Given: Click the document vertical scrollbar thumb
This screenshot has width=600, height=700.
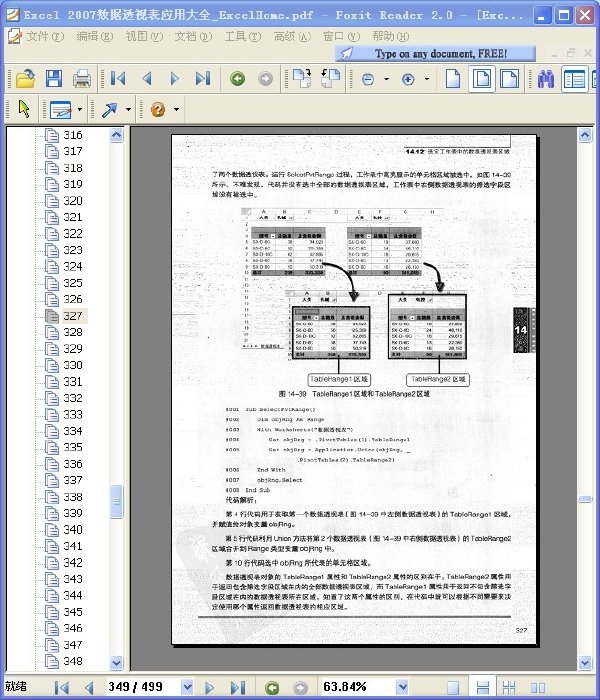Looking at the screenshot, I should pos(585,499).
